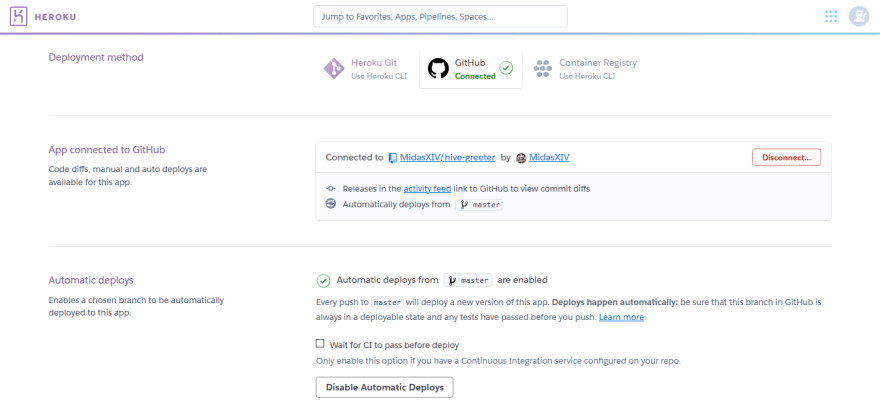Click the inline master code in Every push text
880x408 pixels.
(x=387, y=302)
